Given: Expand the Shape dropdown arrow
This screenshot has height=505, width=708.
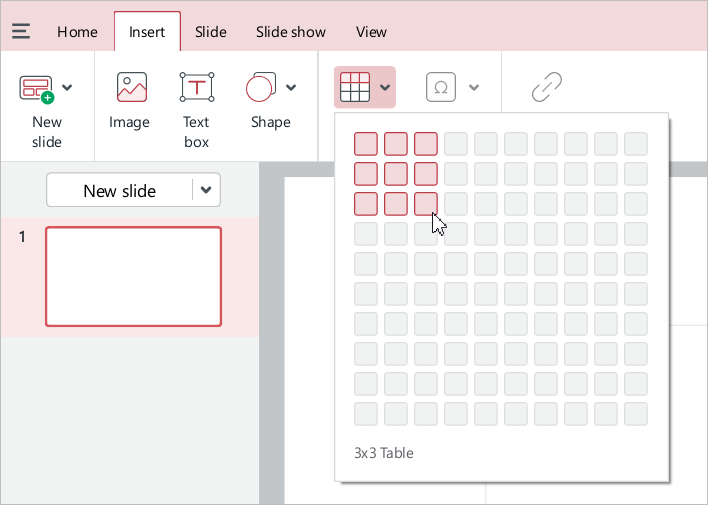Looking at the screenshot, I should [x=291, y=88].
